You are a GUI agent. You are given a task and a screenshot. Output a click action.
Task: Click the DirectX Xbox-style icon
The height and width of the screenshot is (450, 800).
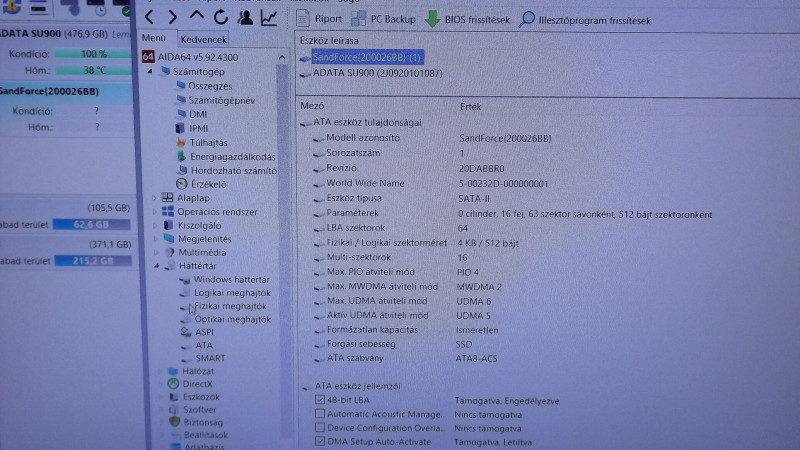(x=173, y=384)
